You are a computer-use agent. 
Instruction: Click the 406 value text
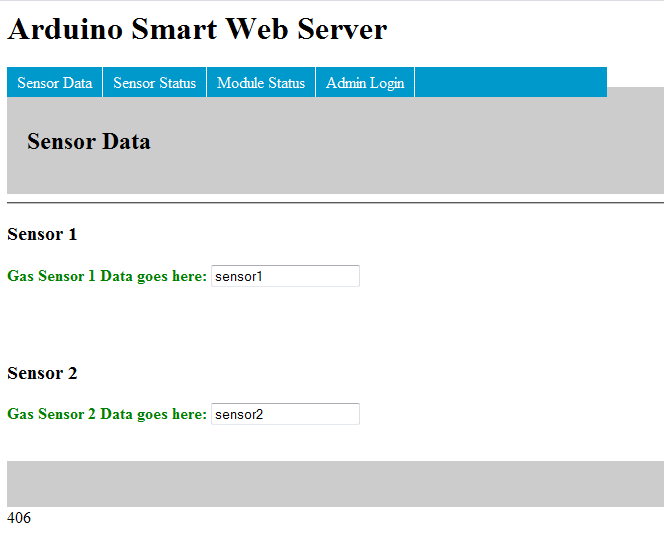pyautogui.click(x=19, y=518)
